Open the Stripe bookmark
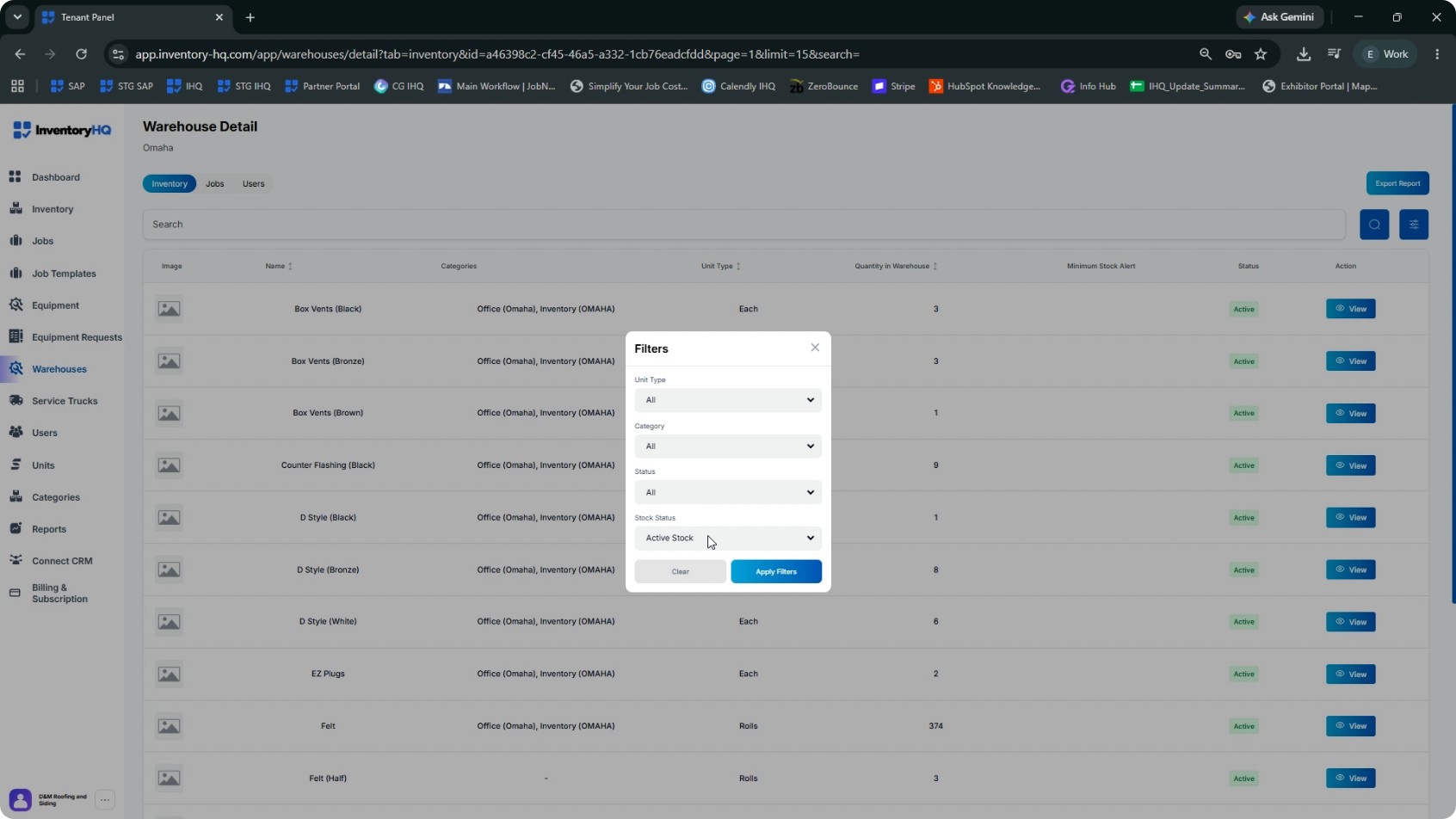 pos(894,86)
